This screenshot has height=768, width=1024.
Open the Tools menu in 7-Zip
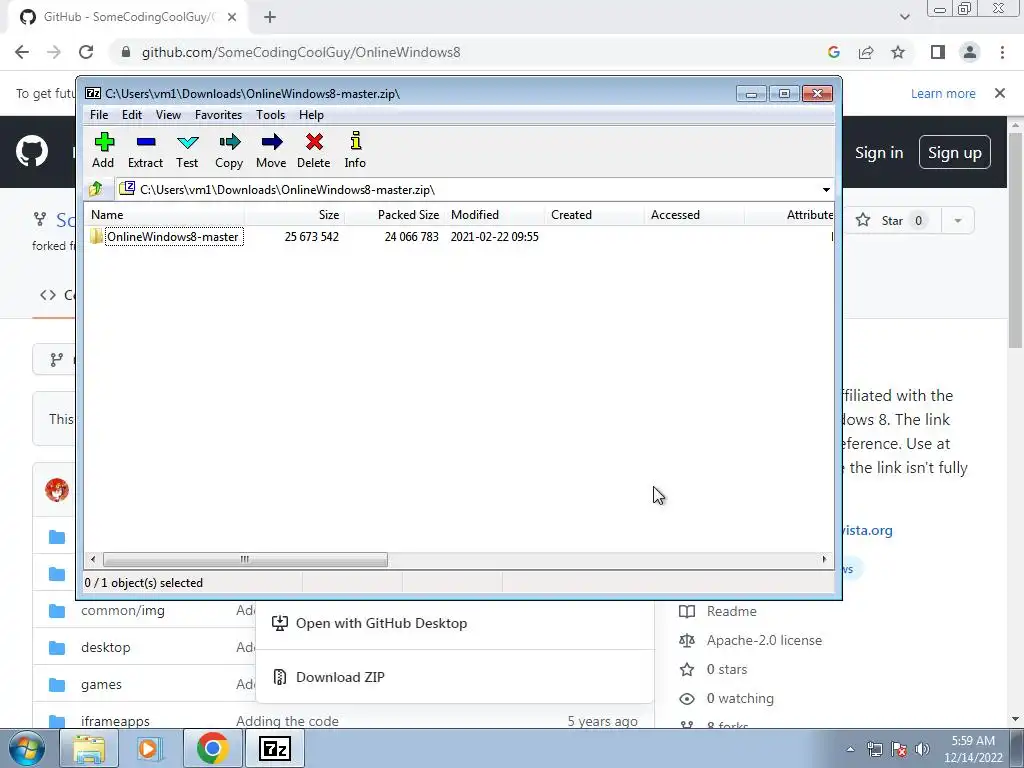[x=270, y=115]
